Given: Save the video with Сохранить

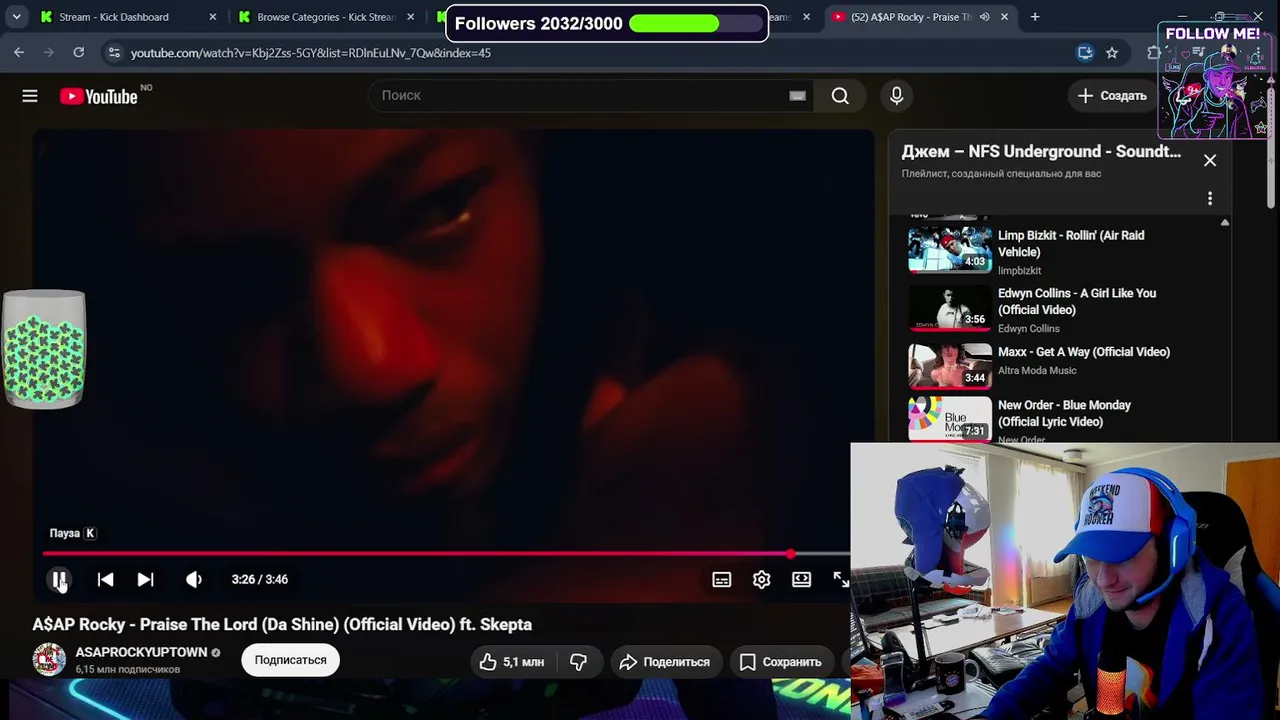Looking at the screenshot, I should (780, 661).
